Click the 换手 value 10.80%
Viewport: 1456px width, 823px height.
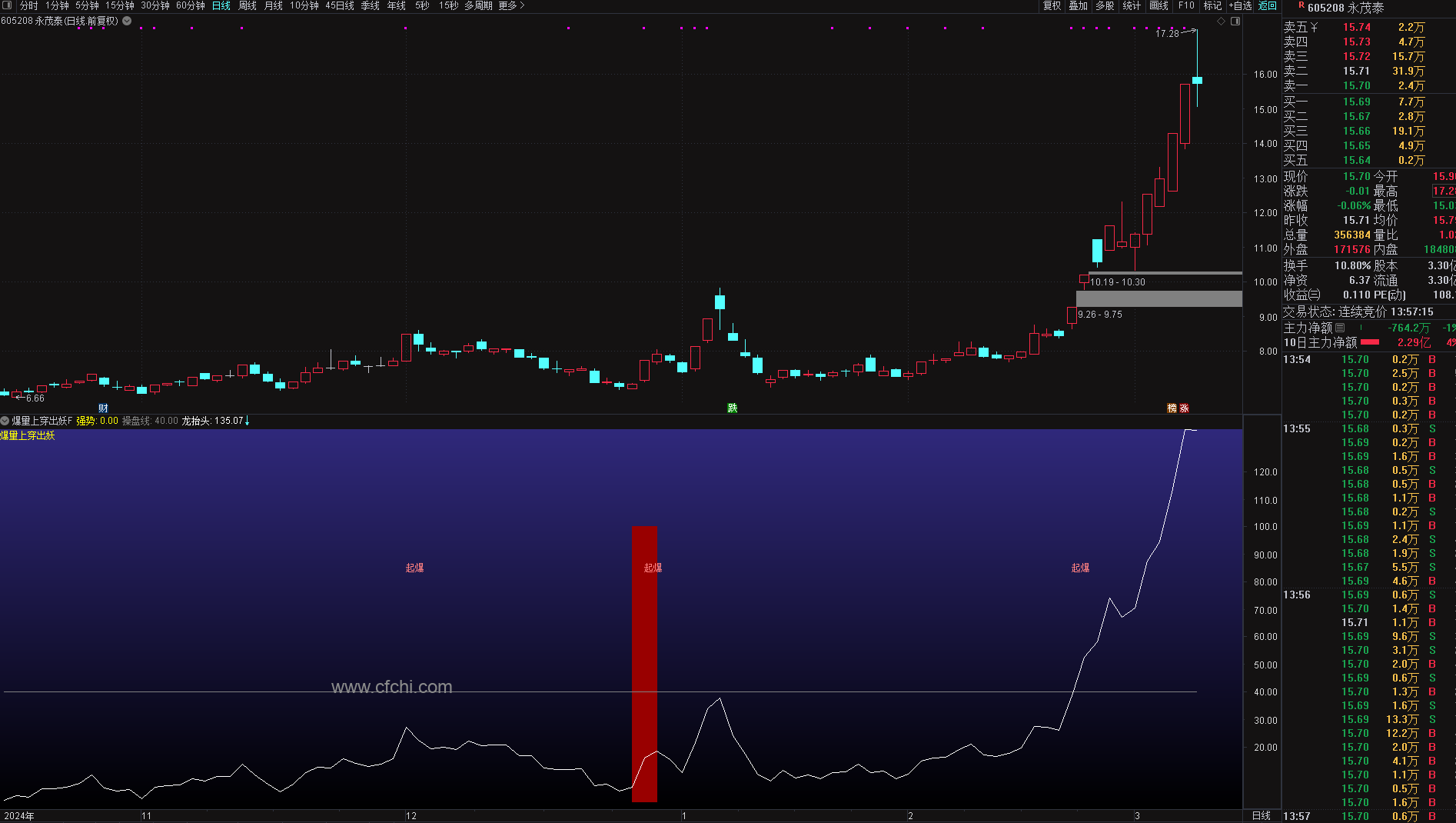(x=1353, y=265)
